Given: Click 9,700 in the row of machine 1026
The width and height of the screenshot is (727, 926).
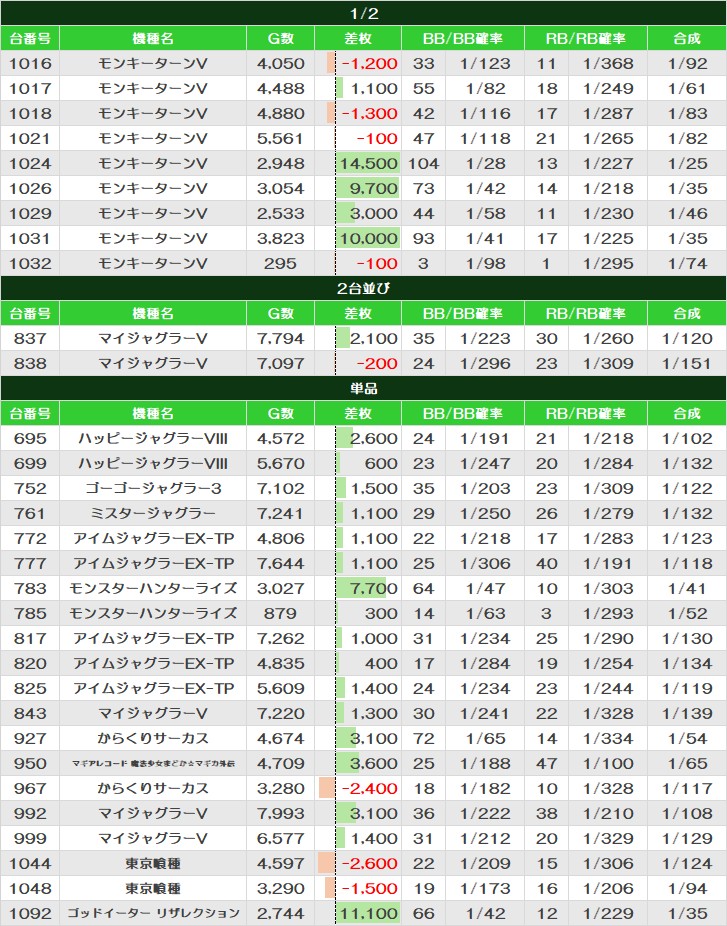Looking at the screenshot, I should [373, 188].
